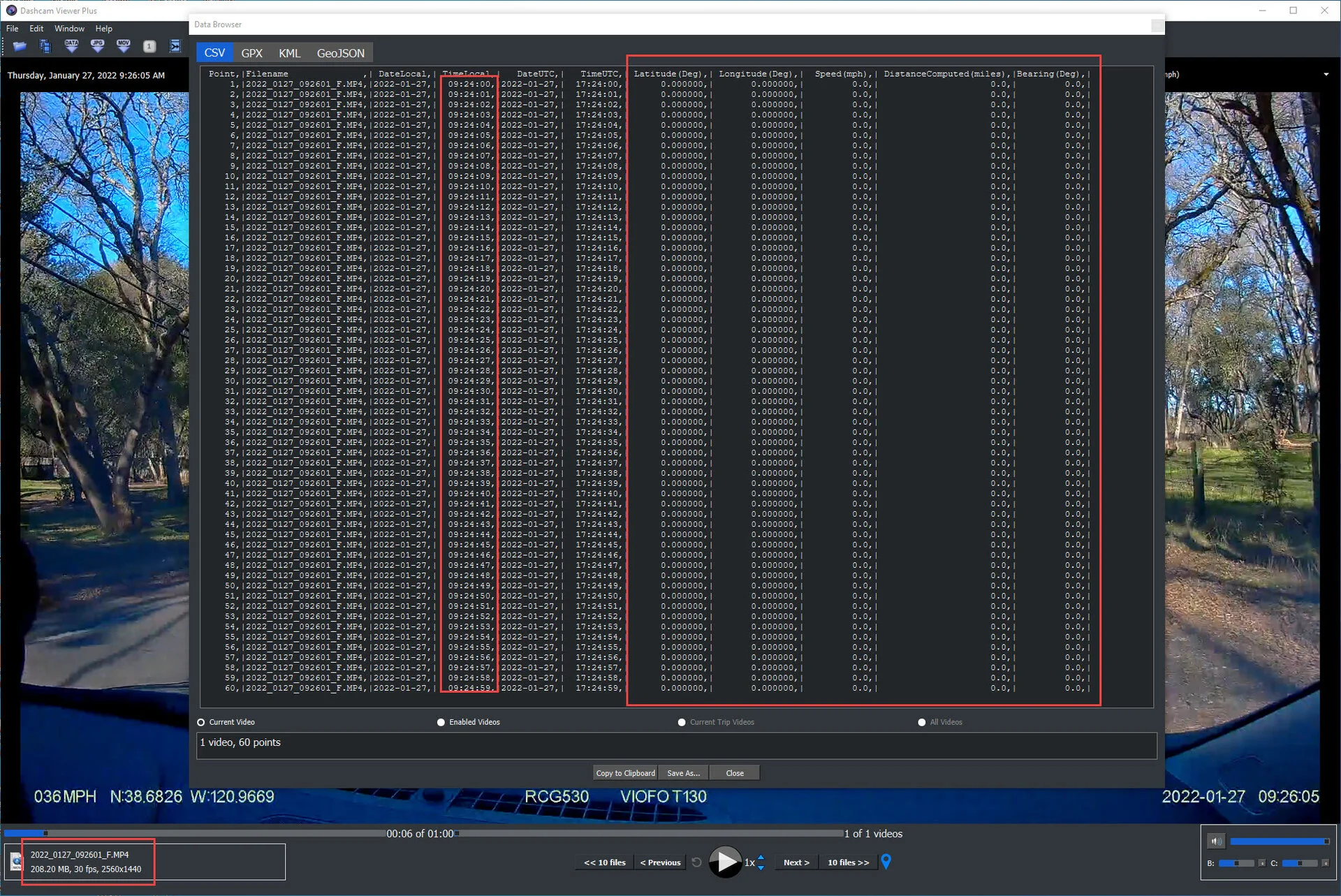The image size is (1341, 896).
Task: Click the Copy to Clipboard button
Action: 625,773
